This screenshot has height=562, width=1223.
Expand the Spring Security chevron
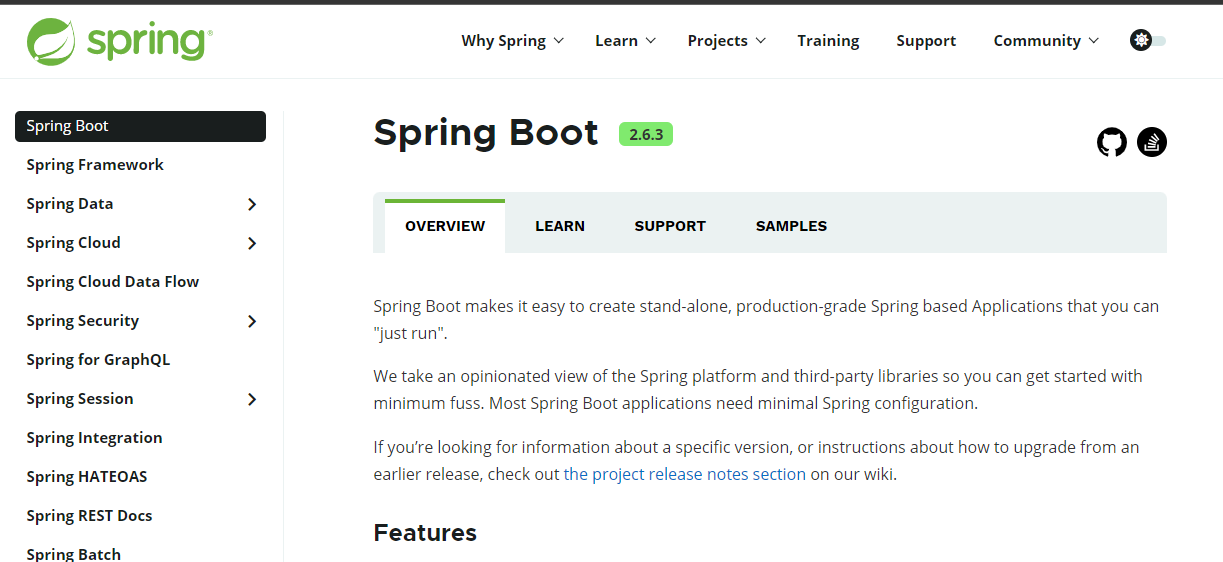point(252,321)
